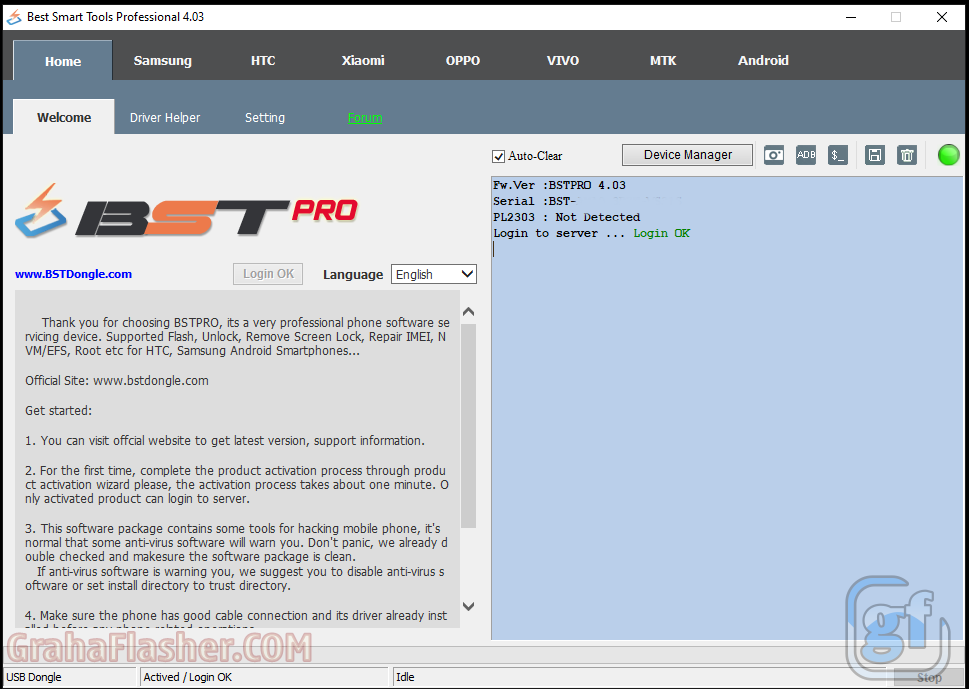Click the 'Serial :BST-' log line
The height and width of the screenshot is (689, 969).
click(535, 201)
